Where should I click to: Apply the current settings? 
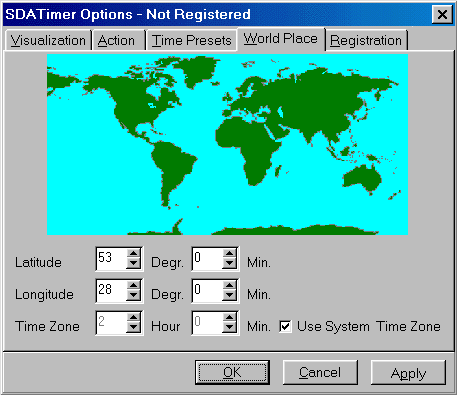(x=408, y=372)
